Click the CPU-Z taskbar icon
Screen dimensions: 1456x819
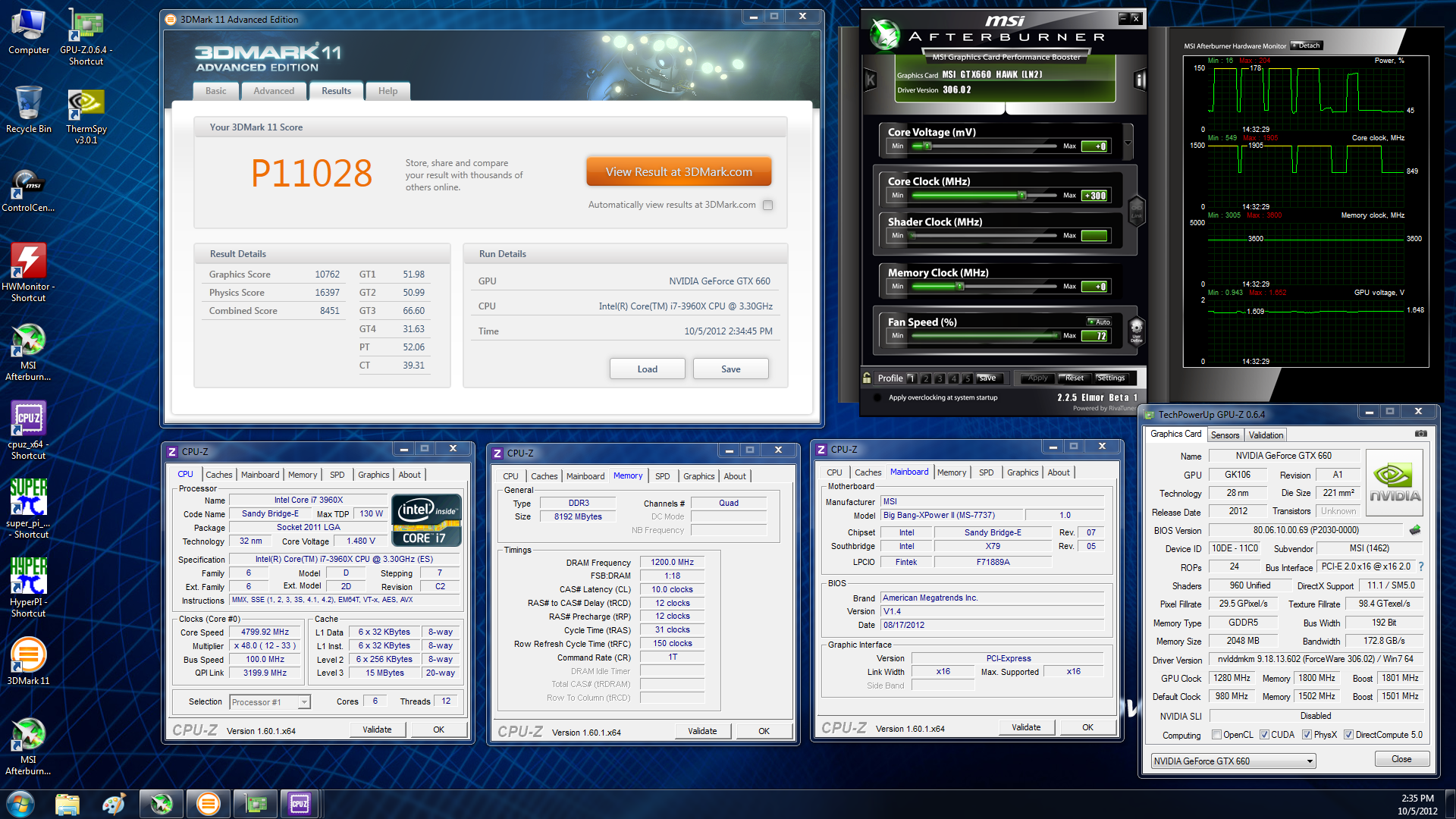[300, 804]
